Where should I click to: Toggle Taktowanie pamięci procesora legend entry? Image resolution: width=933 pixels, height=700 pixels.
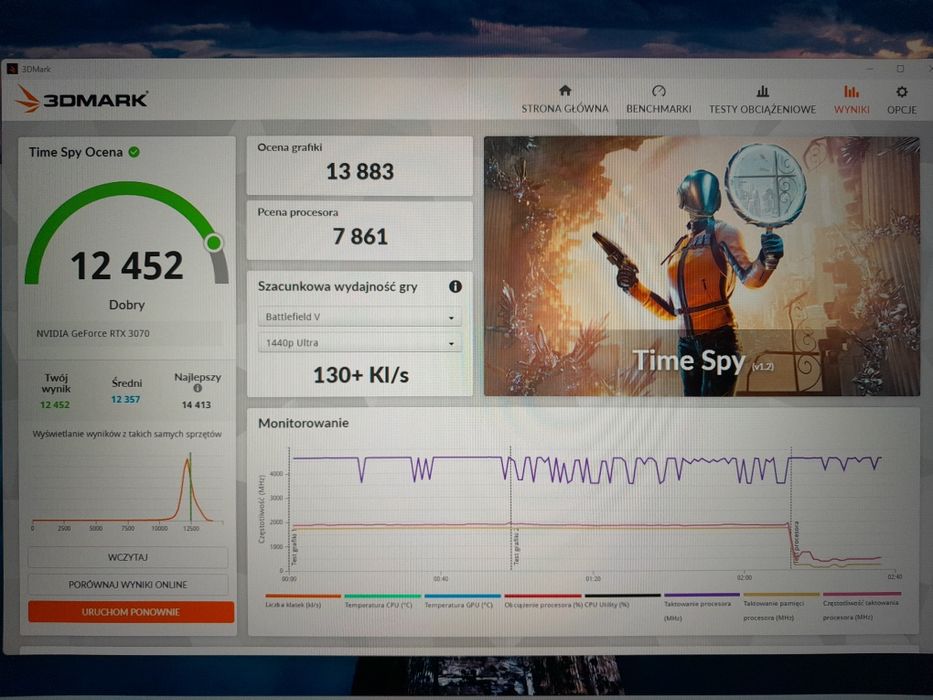point(781,607)
